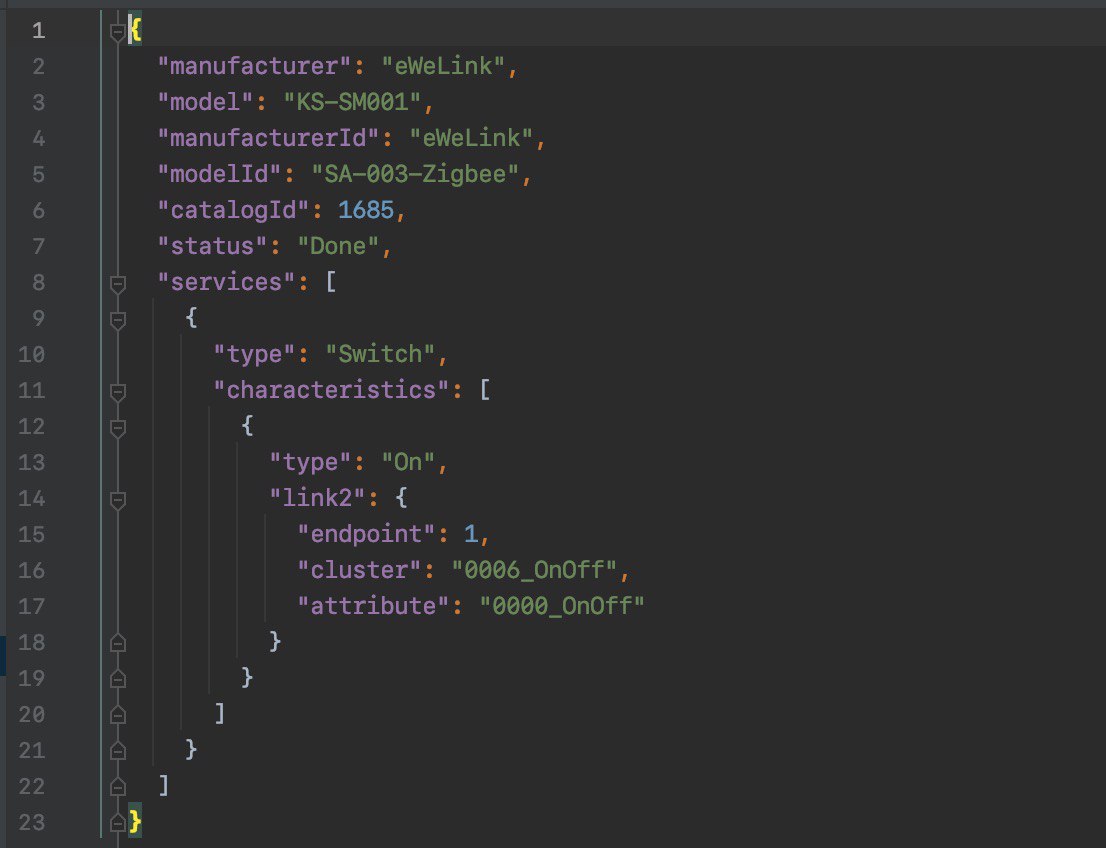Collapse the service object fold on line 9

tap(118, 320)
